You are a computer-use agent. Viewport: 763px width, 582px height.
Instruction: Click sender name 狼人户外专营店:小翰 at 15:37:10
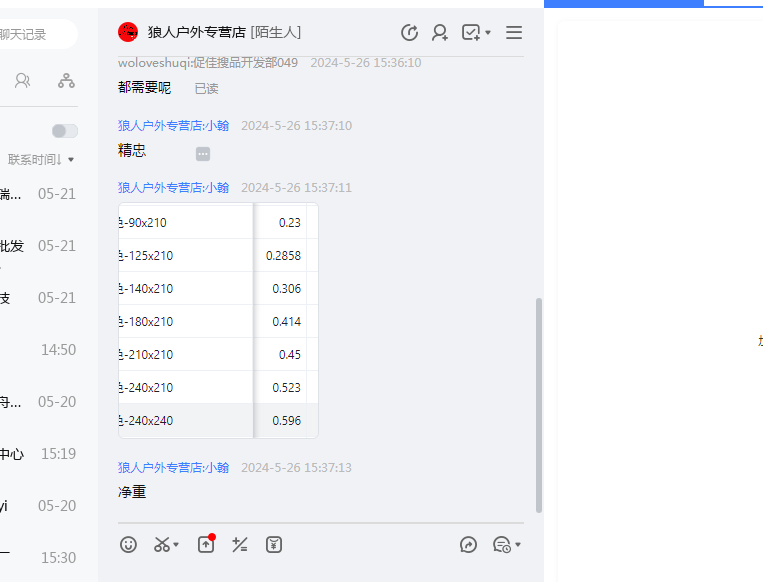pyautogui.click(x=173, y=126)
